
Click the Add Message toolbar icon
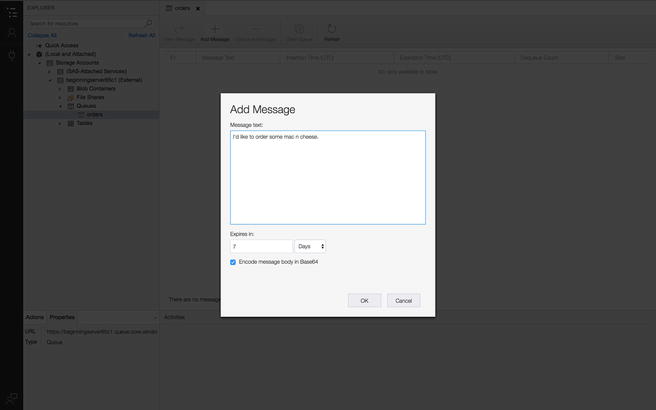coord(214,32)
